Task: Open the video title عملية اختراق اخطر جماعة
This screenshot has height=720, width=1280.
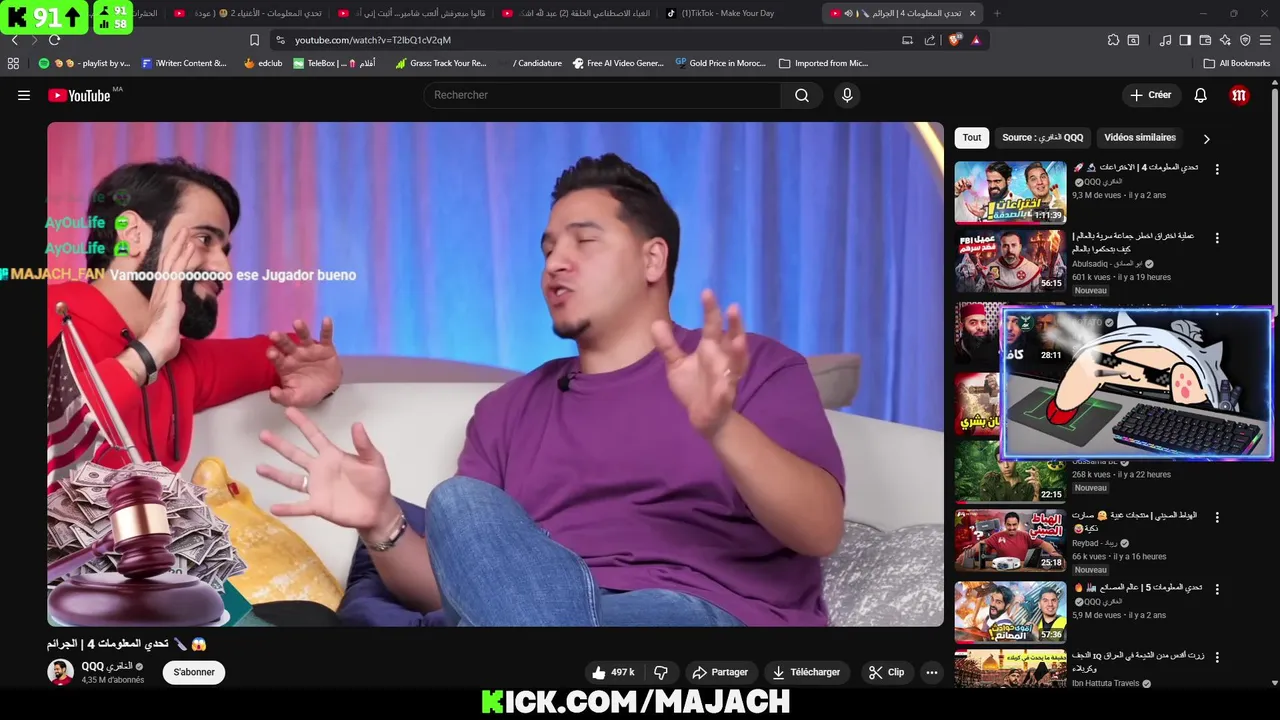Action: point(1133,241)
